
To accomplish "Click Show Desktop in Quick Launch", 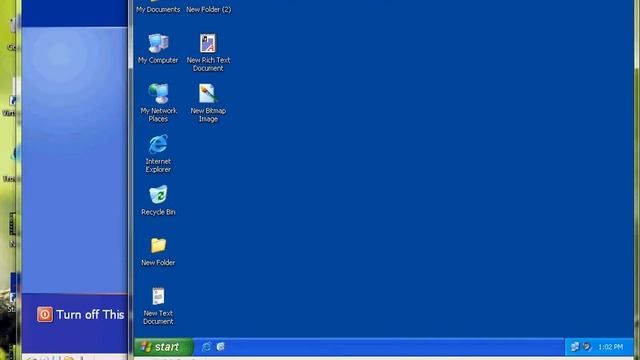I will [220, 347].
